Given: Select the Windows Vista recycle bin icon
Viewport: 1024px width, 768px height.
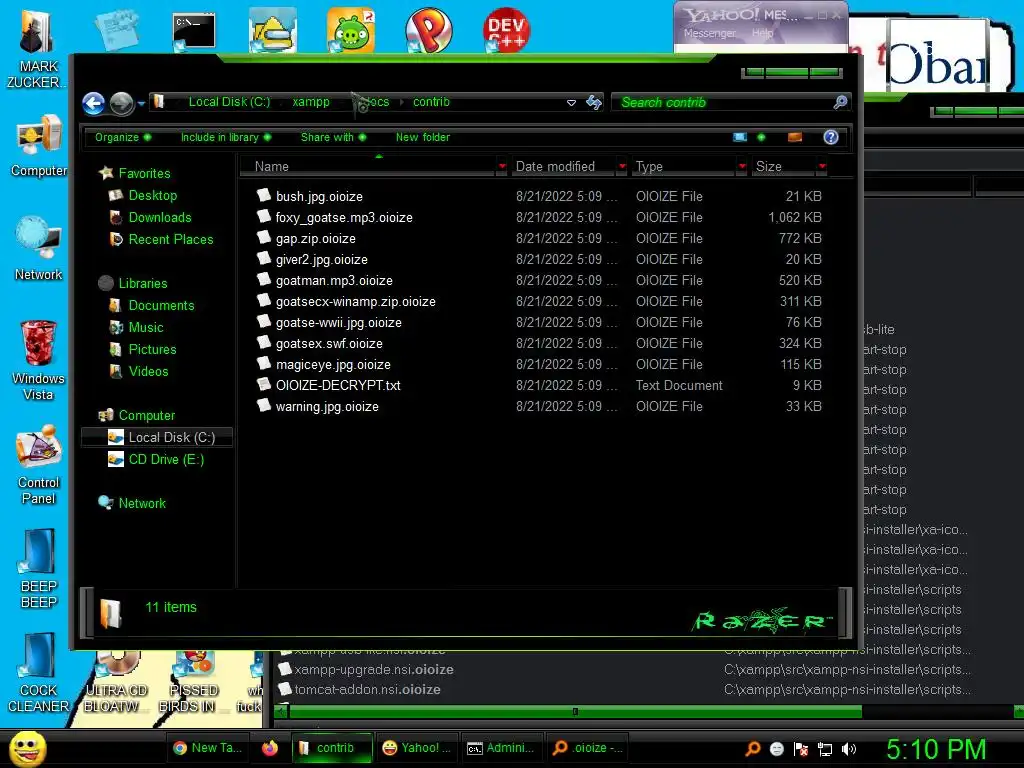Looking at the screenshot, I should (x=38, y=360).
